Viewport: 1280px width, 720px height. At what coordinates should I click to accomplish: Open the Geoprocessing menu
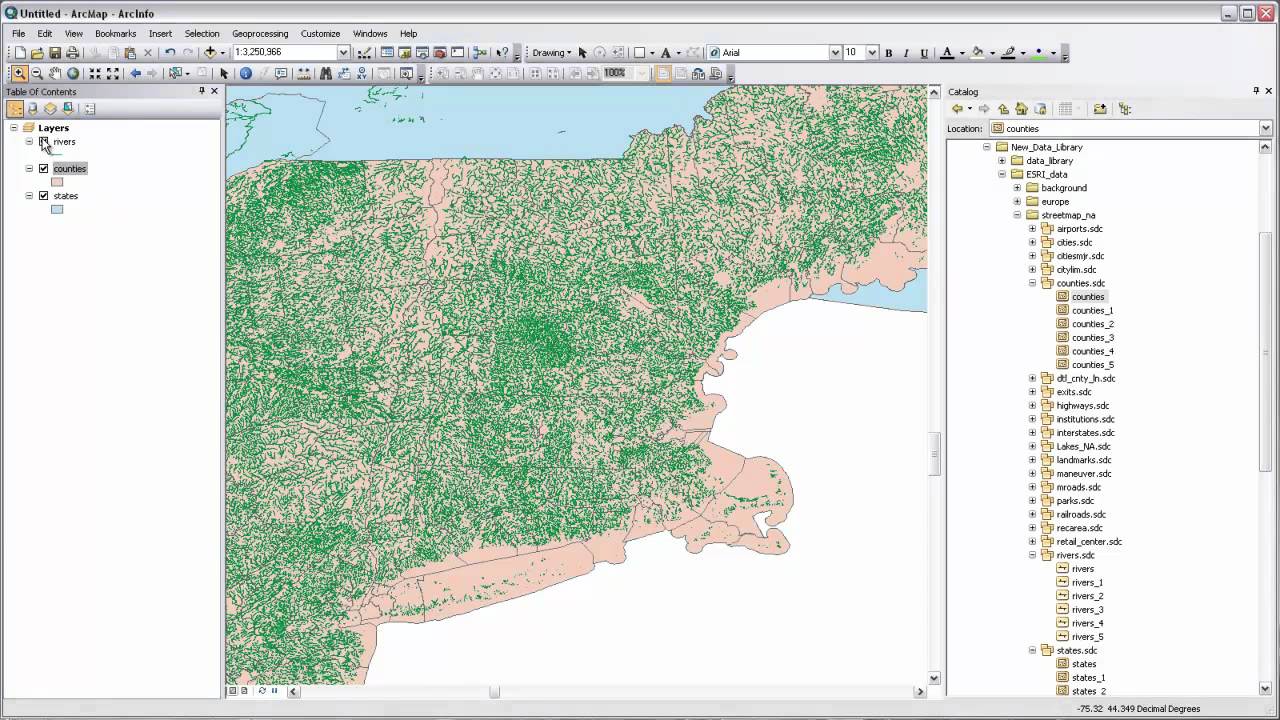[x=260, y=33]
